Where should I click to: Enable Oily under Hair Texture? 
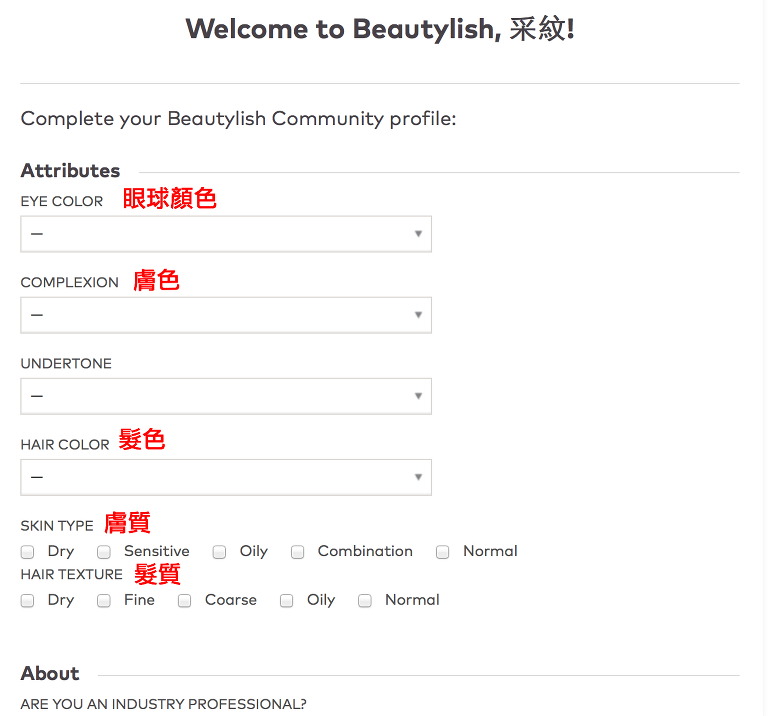point(287,601)
